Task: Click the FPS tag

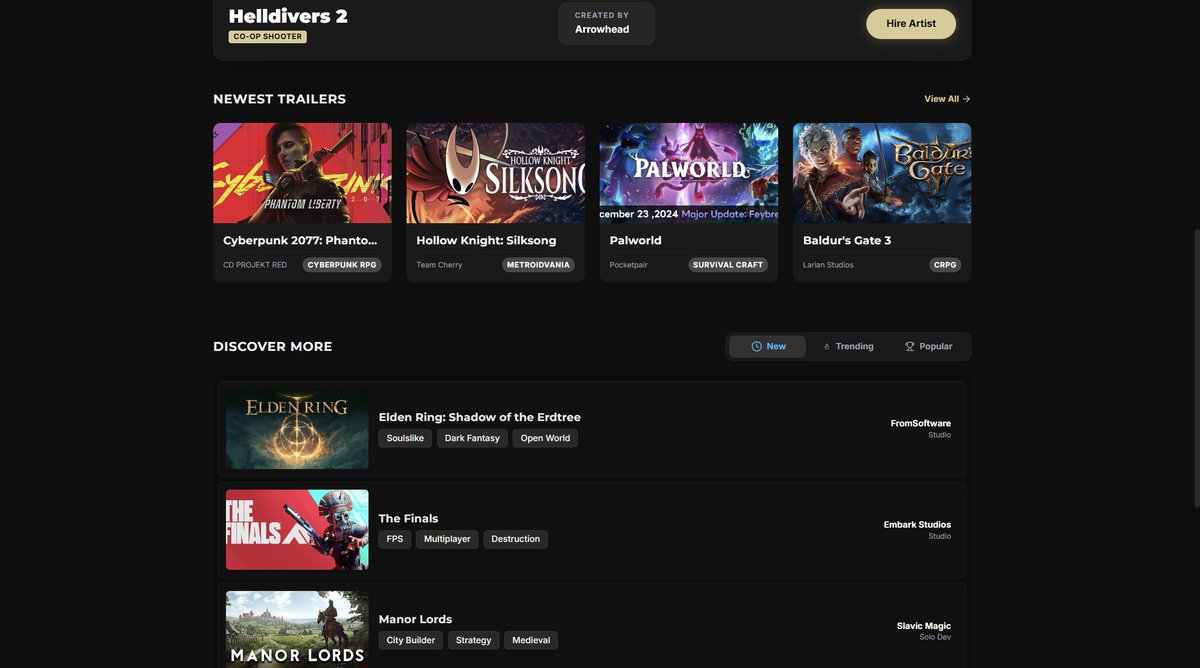Action: 395,539
